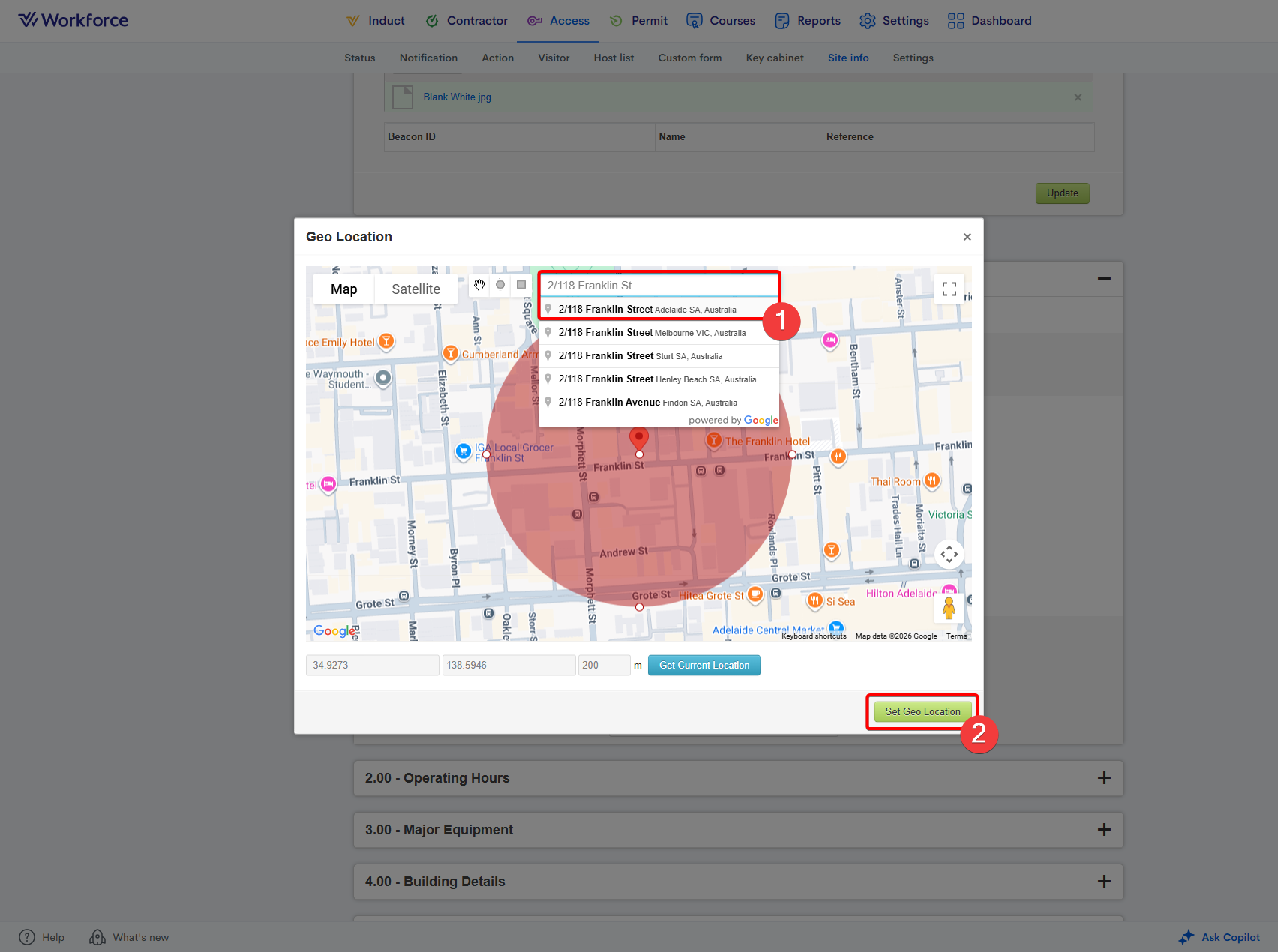Viewport: 1278px width, 952px height.
Task: Click the map camera pan control
Action: [949, 555]
